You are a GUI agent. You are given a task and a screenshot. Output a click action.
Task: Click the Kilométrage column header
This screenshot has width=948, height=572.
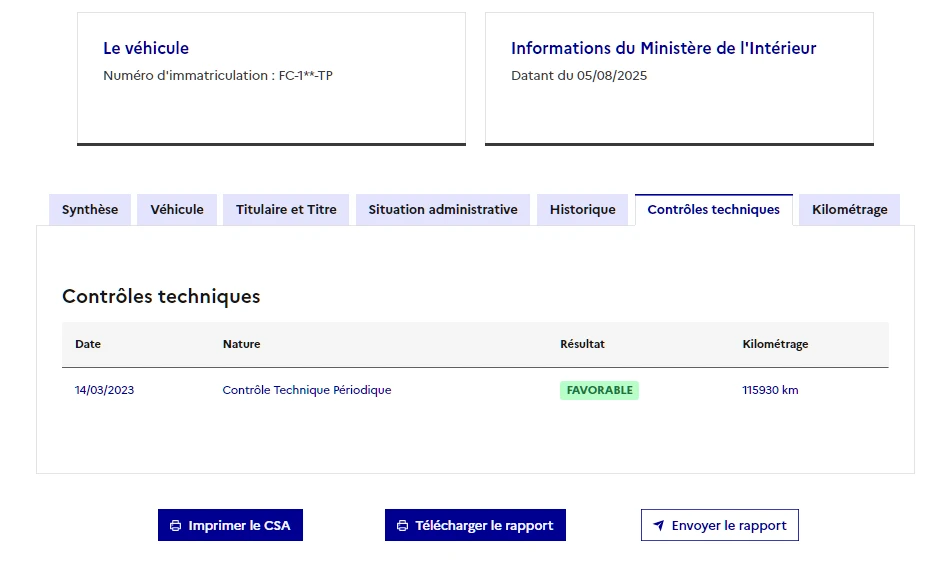(x=775, y=344)
